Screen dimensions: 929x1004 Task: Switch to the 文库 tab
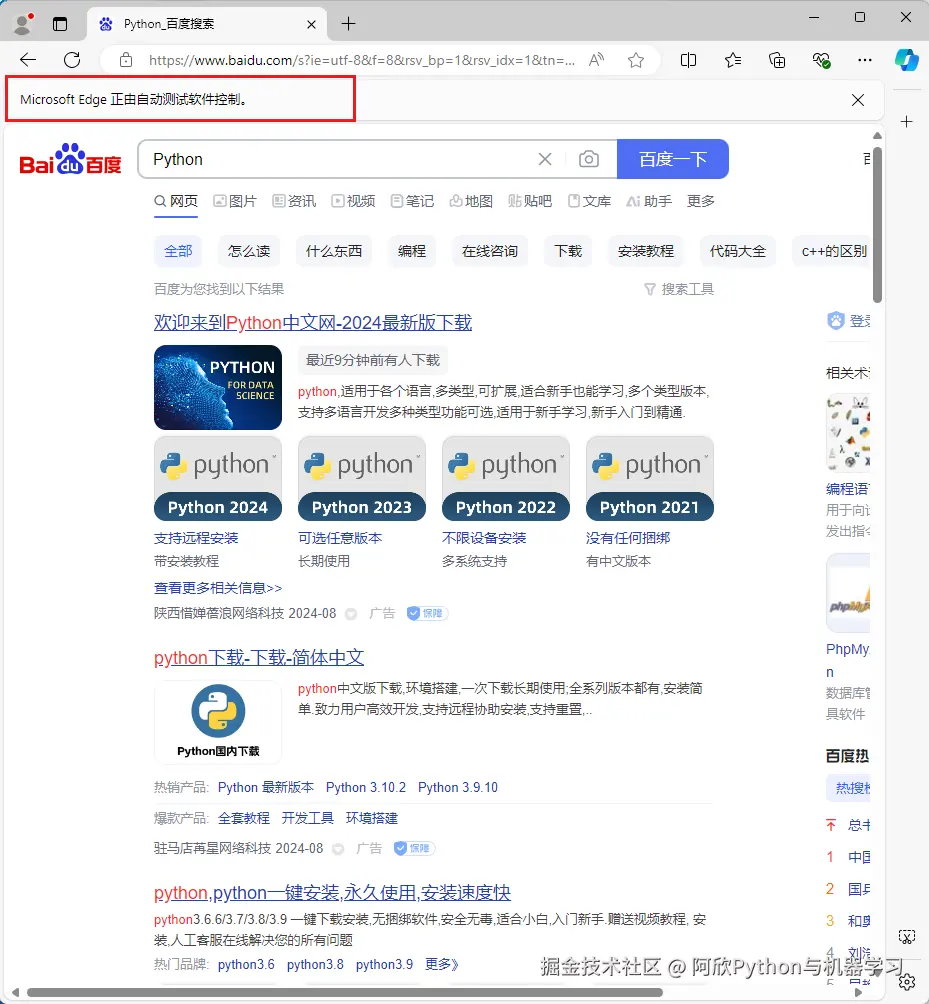[x=590, y=201]
